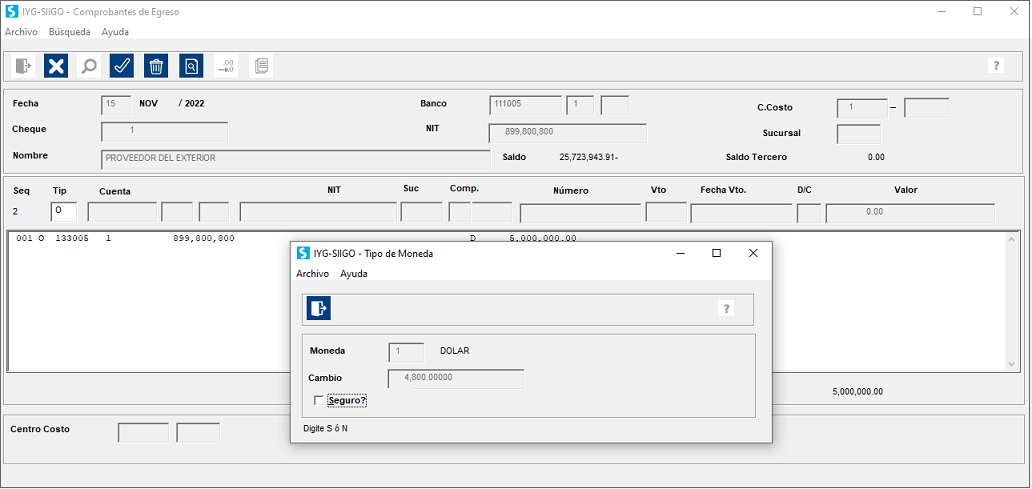Image resolution: width=1032 pixels, height=489 pixels.
Task: Click SIIGO logo in Tipo de Moneda title
Action: pos(303,253)
